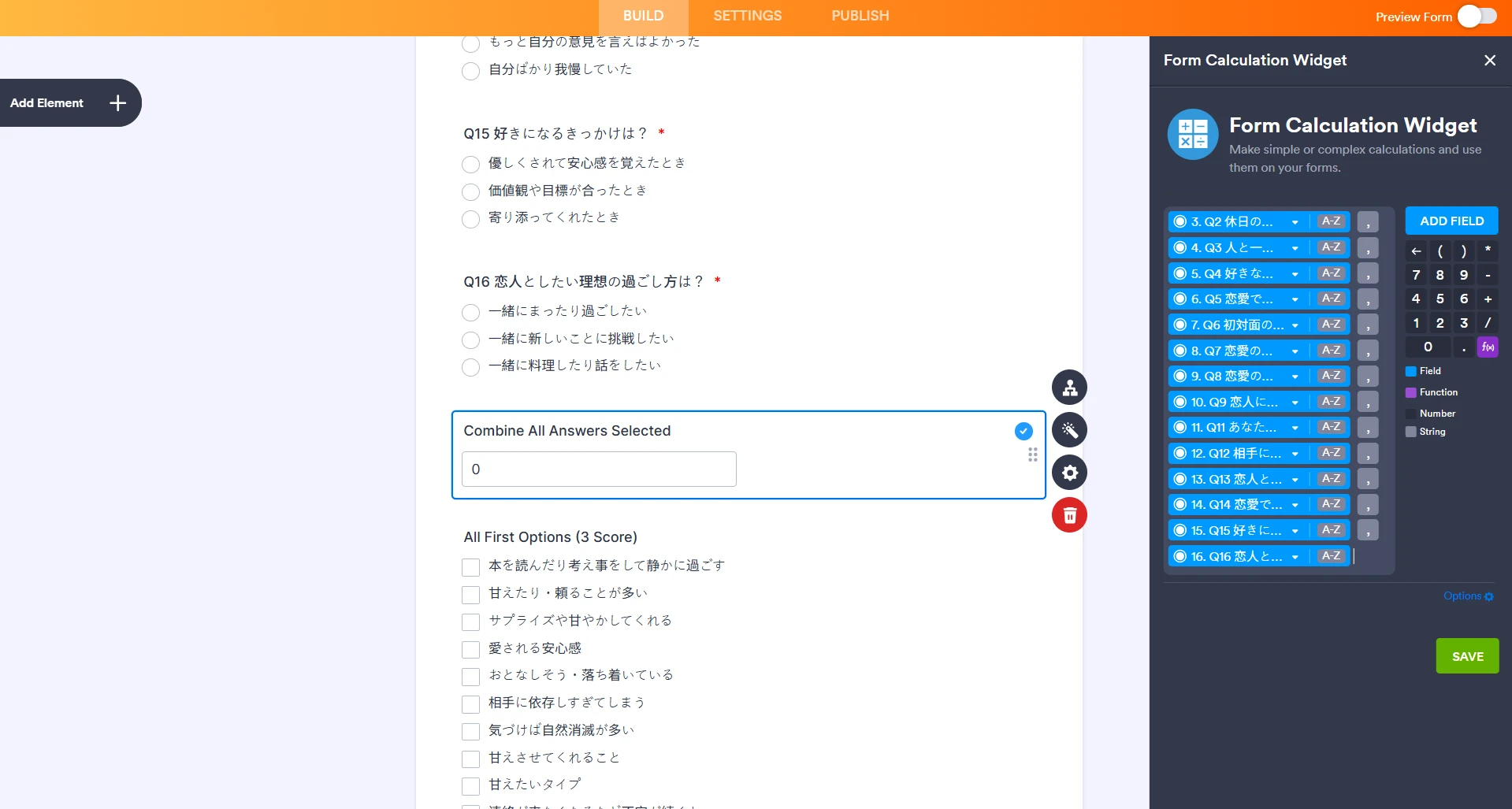Select the radio option 一緒にまったり過ごしたい

[470, 312]
